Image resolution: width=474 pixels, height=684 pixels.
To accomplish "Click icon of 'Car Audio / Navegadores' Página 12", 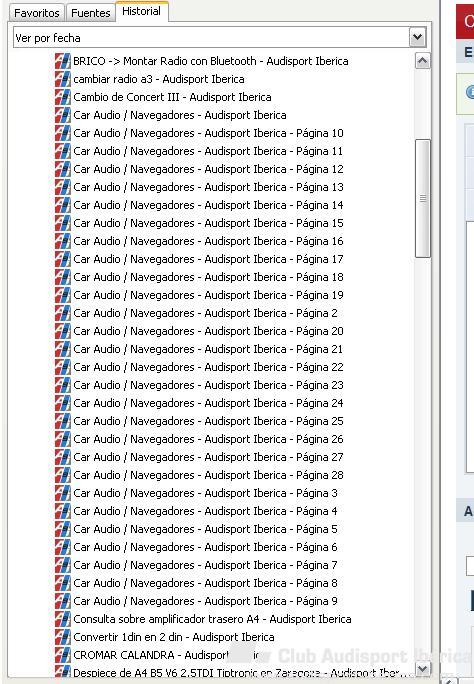I will (62, 169).
